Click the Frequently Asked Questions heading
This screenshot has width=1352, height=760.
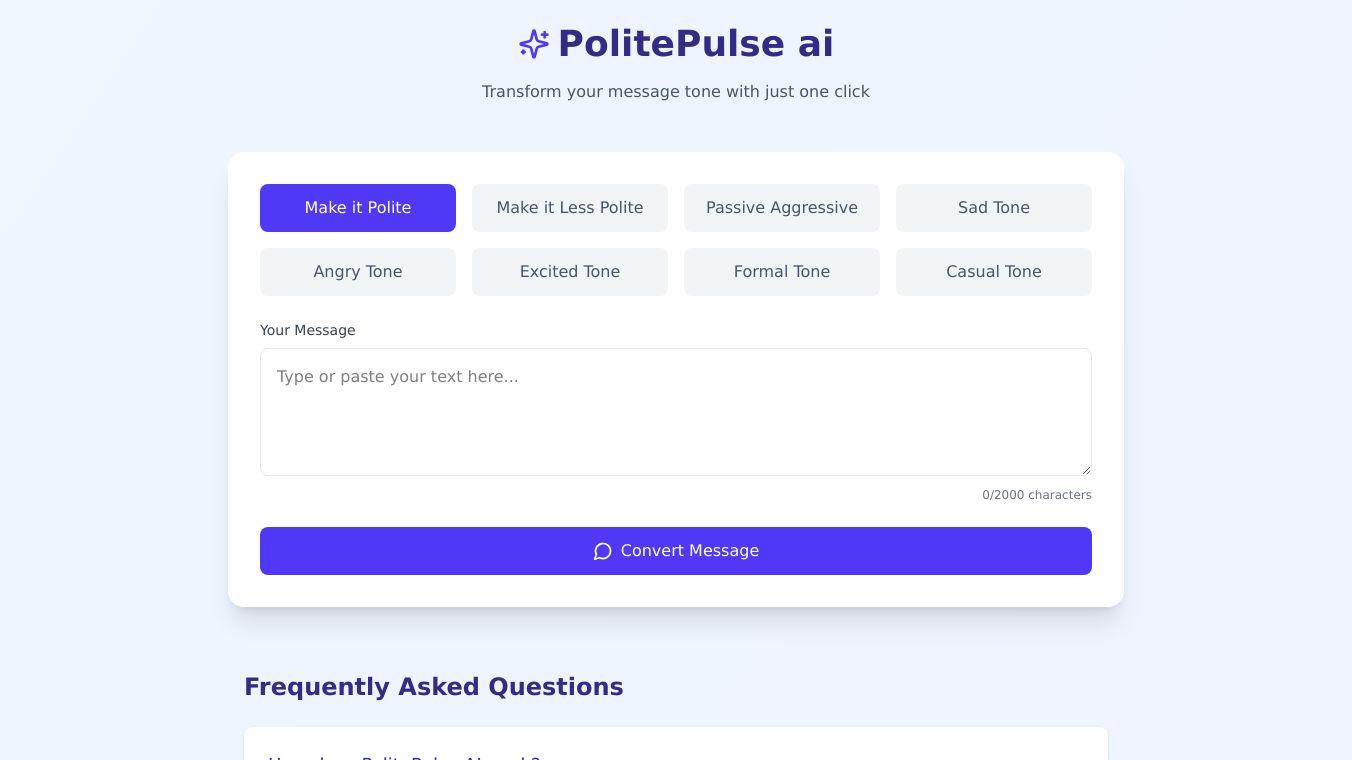point(433,687)
